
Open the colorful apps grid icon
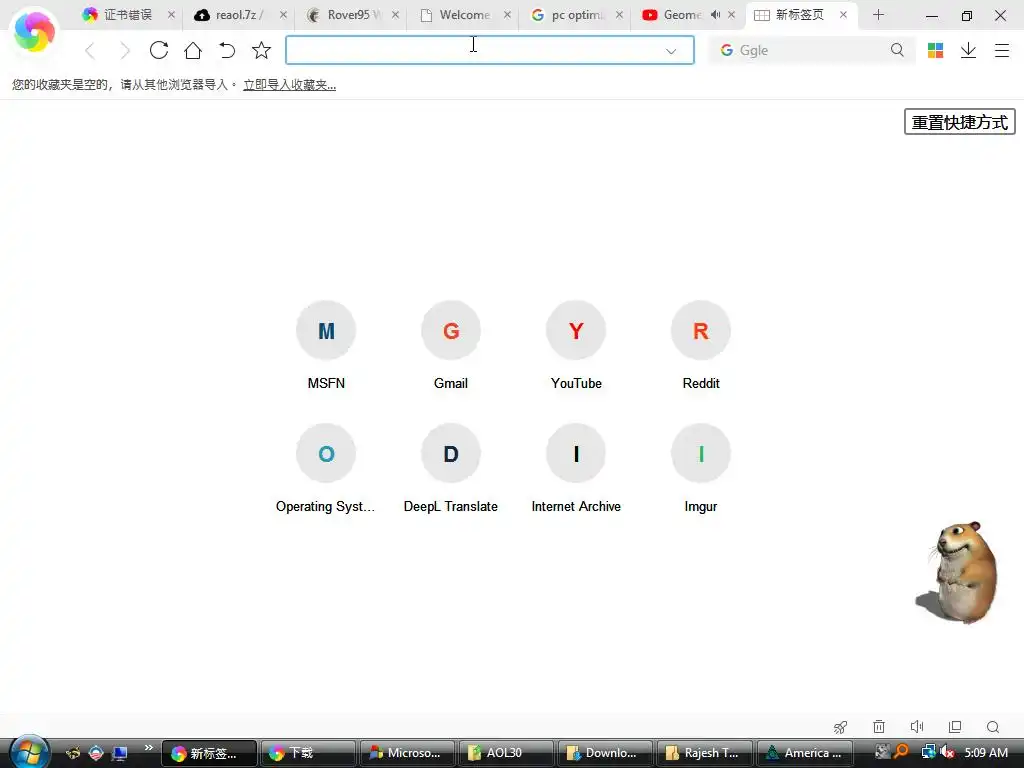(x=935, y=50)
